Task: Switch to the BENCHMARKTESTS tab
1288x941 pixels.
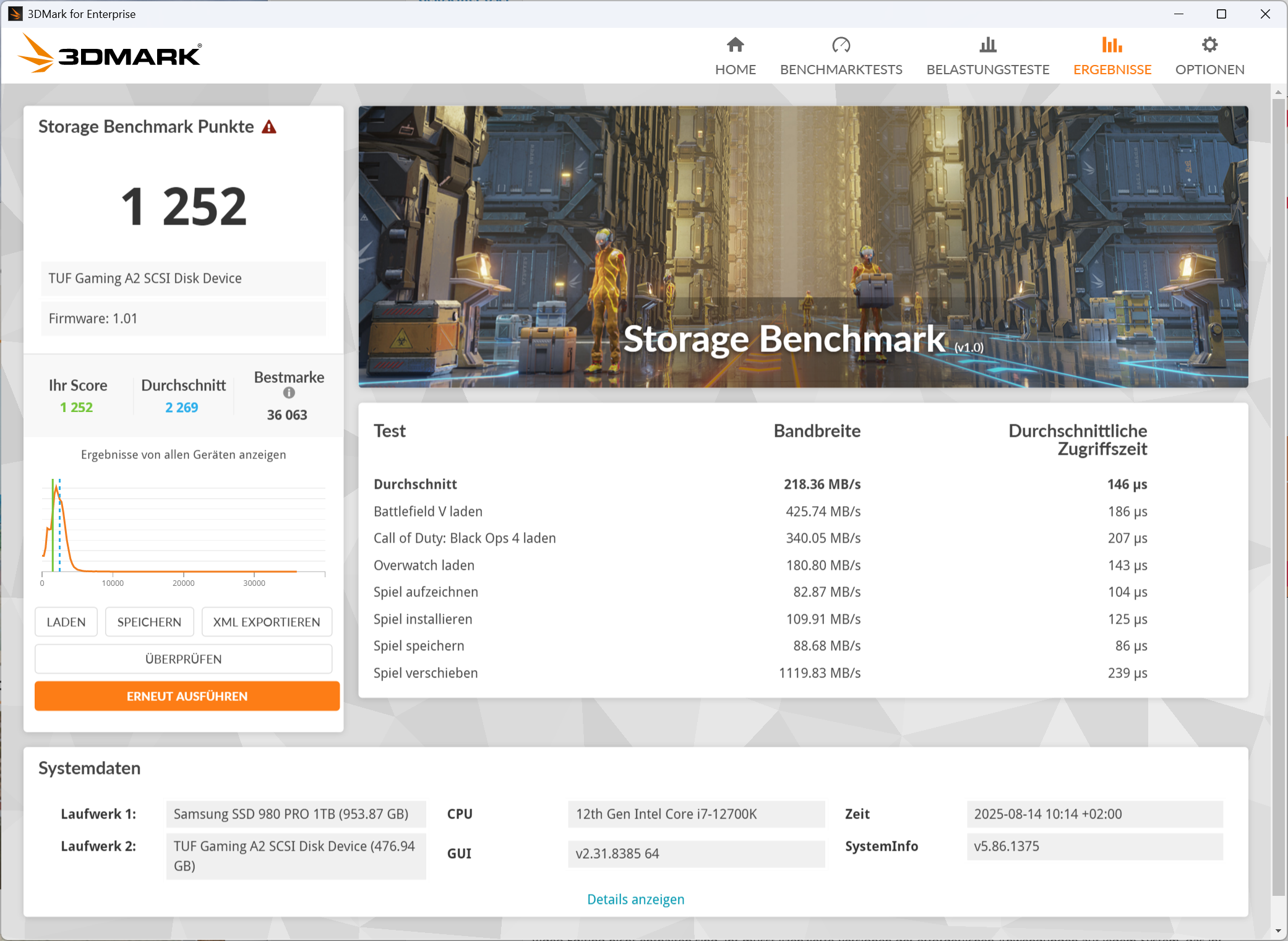Action: point(841,69)
